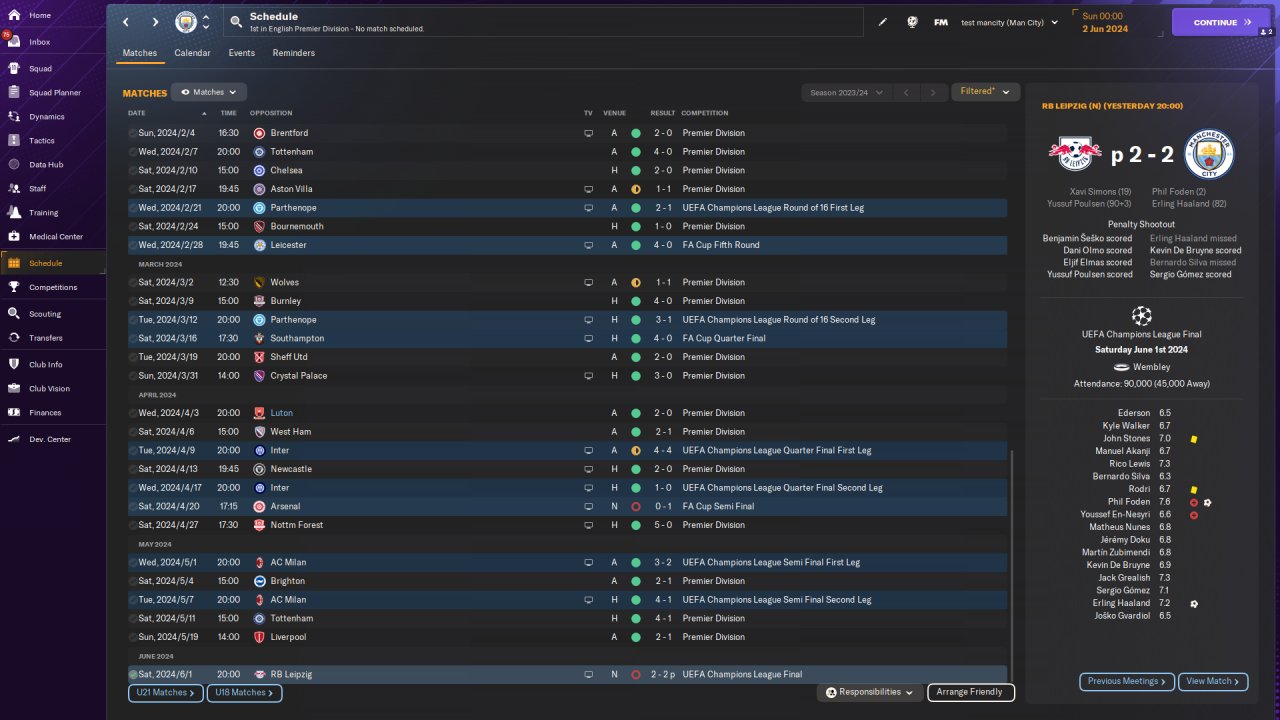
Task: Expand the Responsibilities dropdown
Action: click(870, 692)
